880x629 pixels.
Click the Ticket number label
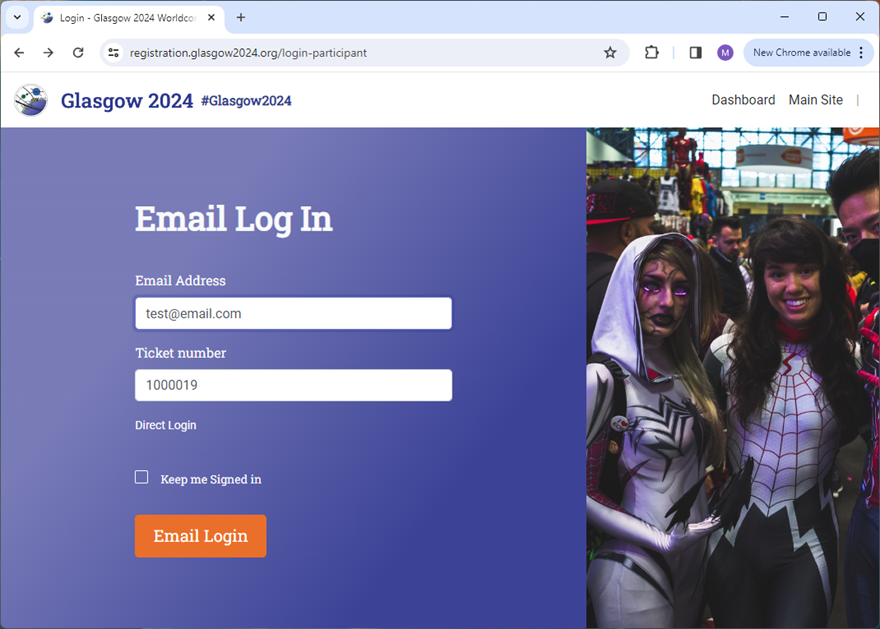tap(181, 353)
